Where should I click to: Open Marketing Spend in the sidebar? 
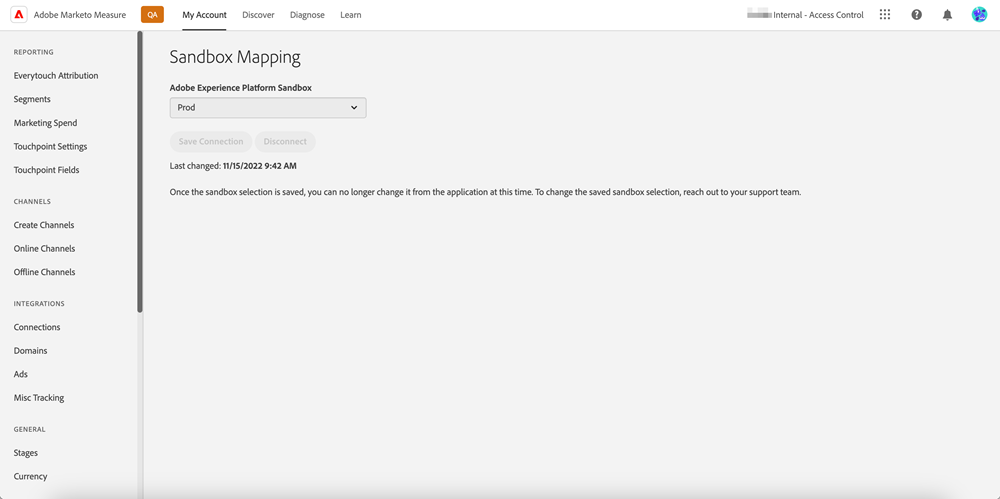point(45,123)
